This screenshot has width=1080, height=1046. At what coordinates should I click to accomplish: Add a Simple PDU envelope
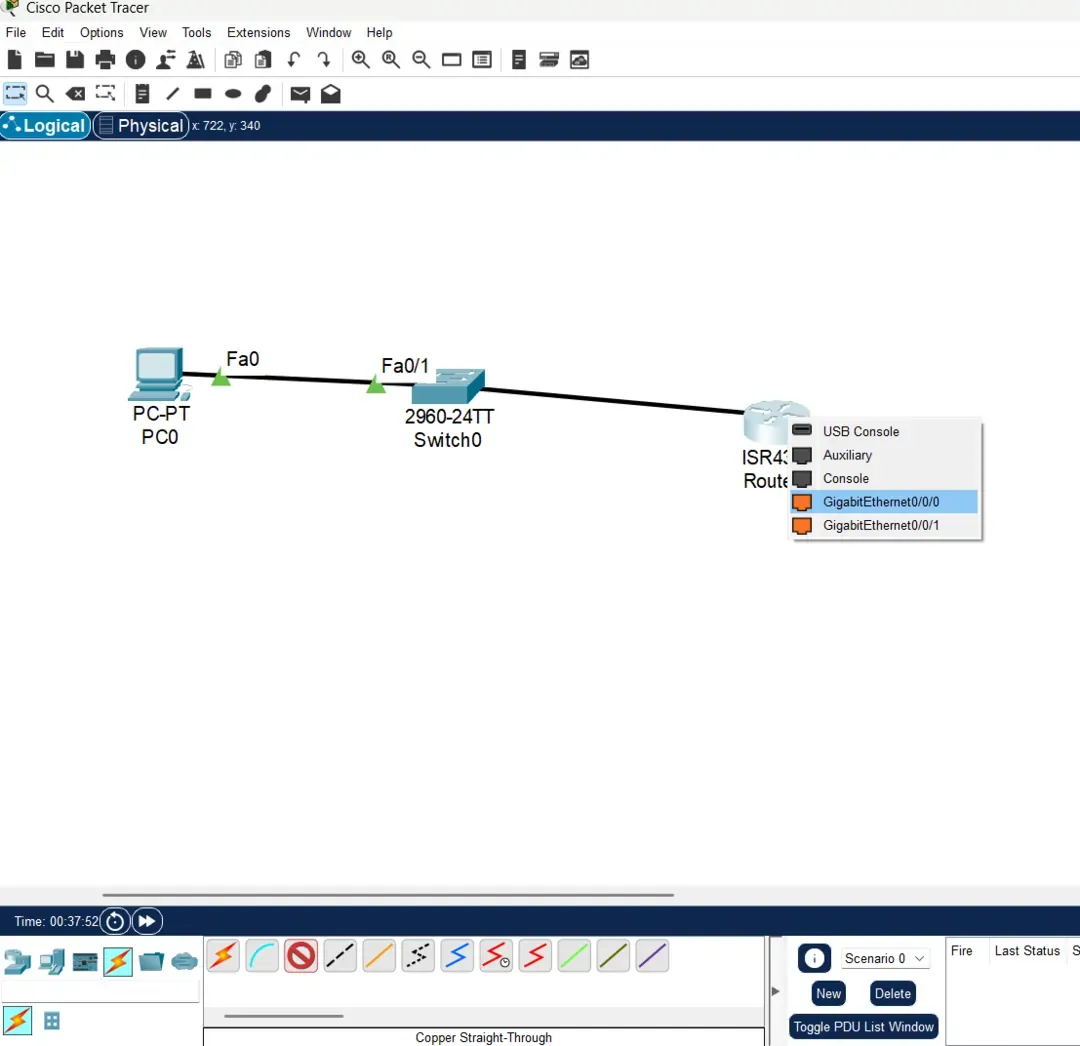tap(300, 94)
